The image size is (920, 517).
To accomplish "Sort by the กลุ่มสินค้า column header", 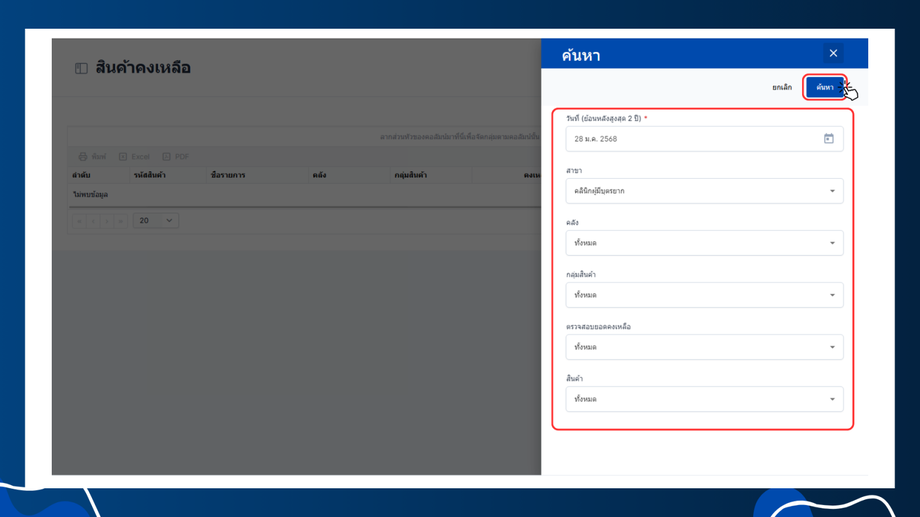I will click(410, 175).
